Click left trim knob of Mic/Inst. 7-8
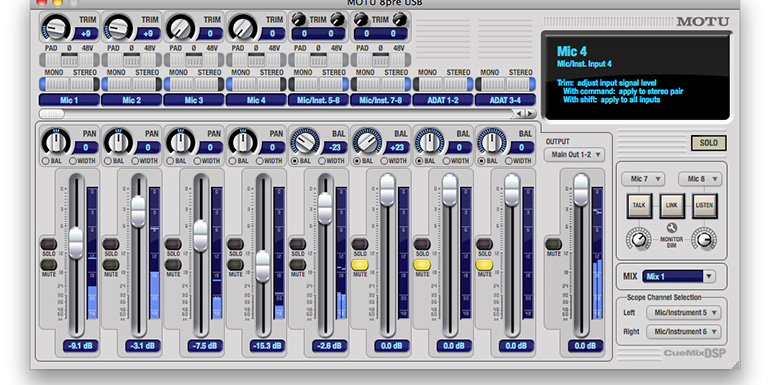 click(x=360, y=20)
